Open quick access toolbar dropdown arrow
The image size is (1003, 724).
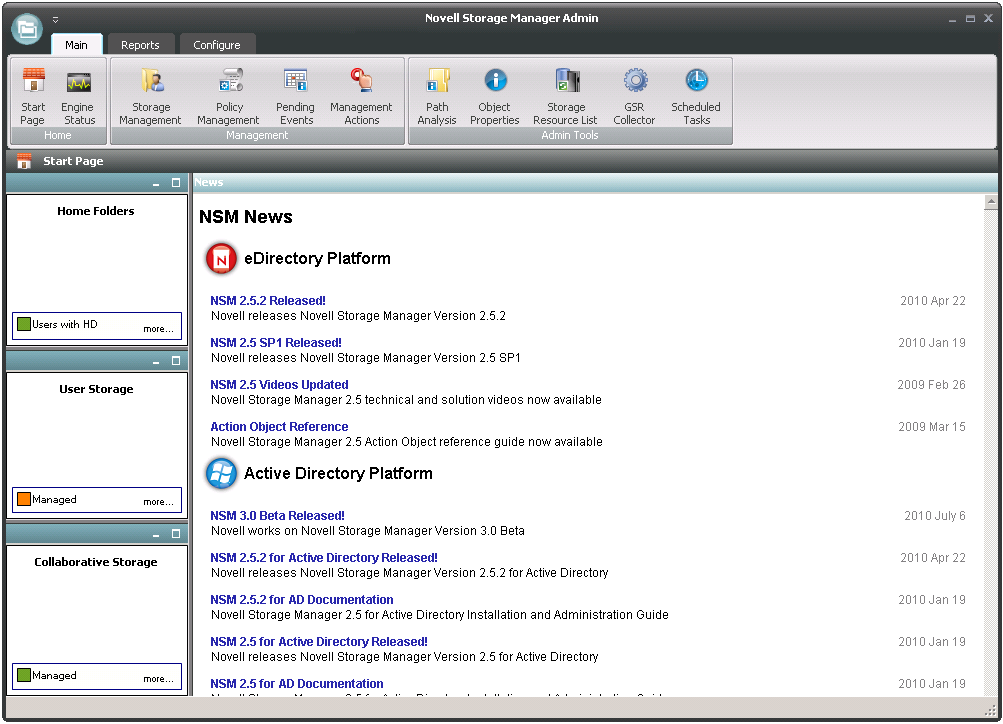coord(56,20)
